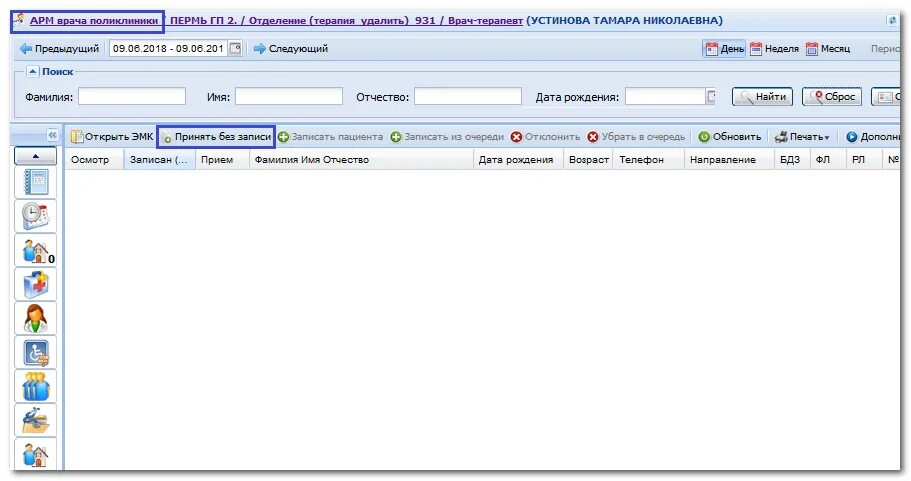Click the Имя input field
This screenshot has height=481, width=911.
pyautogui.click(x=289, y=96)
